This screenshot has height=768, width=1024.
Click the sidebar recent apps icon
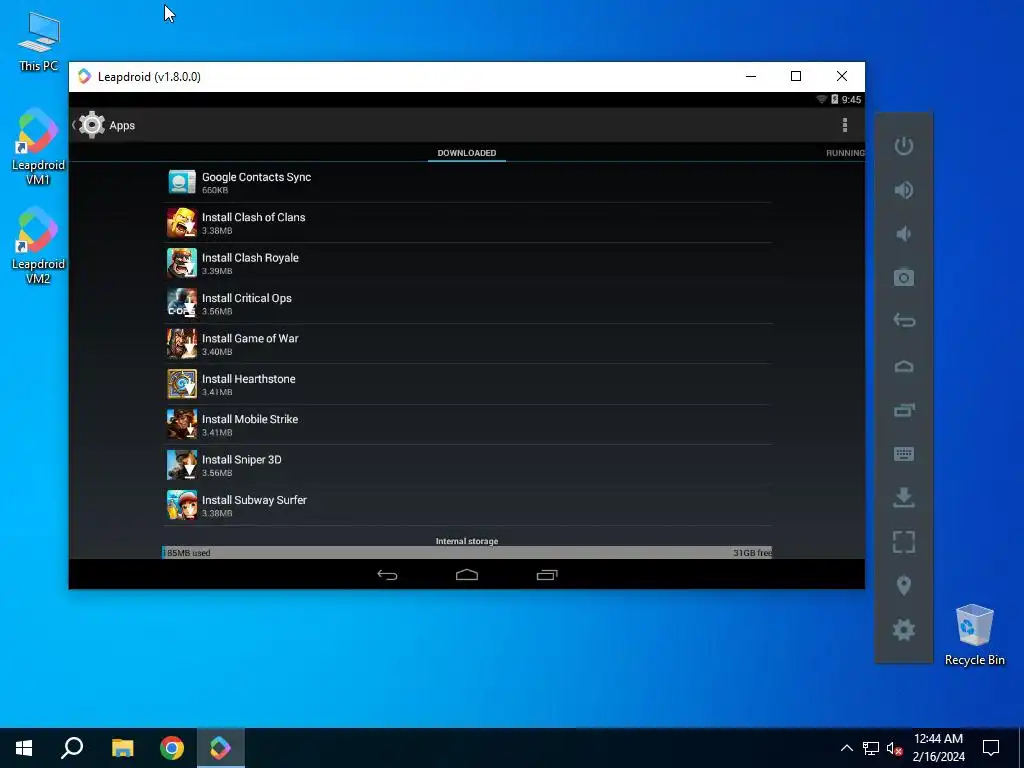[x=904, y=410]
